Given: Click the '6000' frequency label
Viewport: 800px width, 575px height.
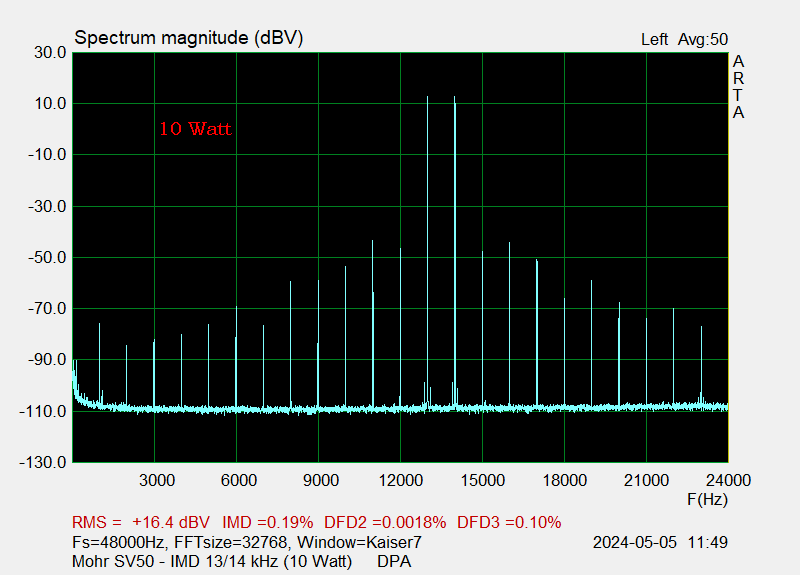Looking at the screenshot, I should 239,480.
